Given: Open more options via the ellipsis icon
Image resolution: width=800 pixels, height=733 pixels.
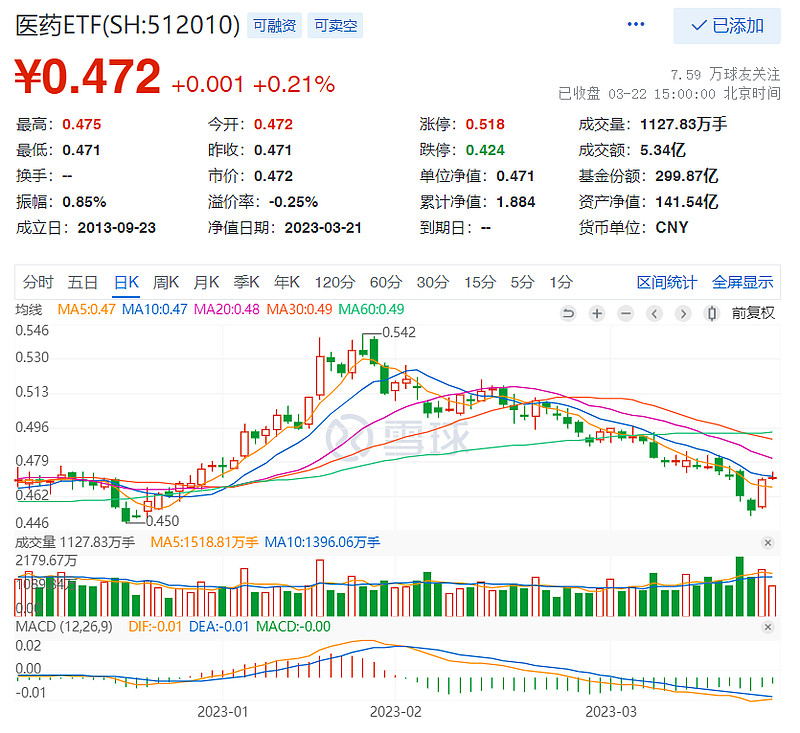Looking at the screenshot, I should coord(635,24).
